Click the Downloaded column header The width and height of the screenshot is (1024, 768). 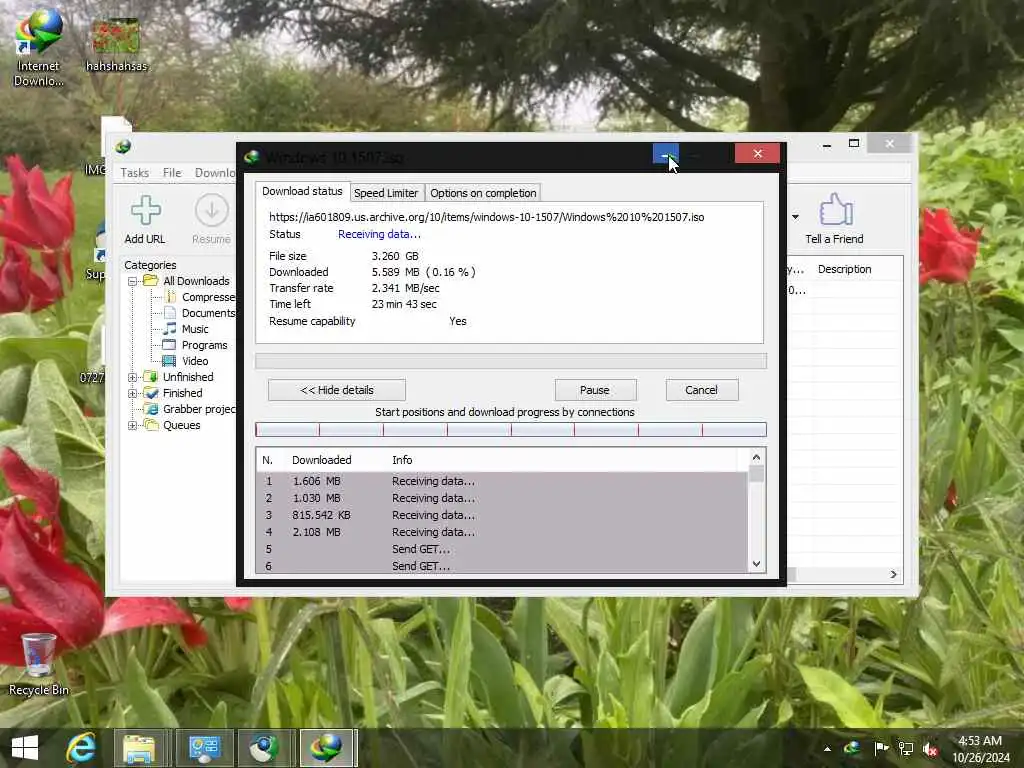[321, 460]
